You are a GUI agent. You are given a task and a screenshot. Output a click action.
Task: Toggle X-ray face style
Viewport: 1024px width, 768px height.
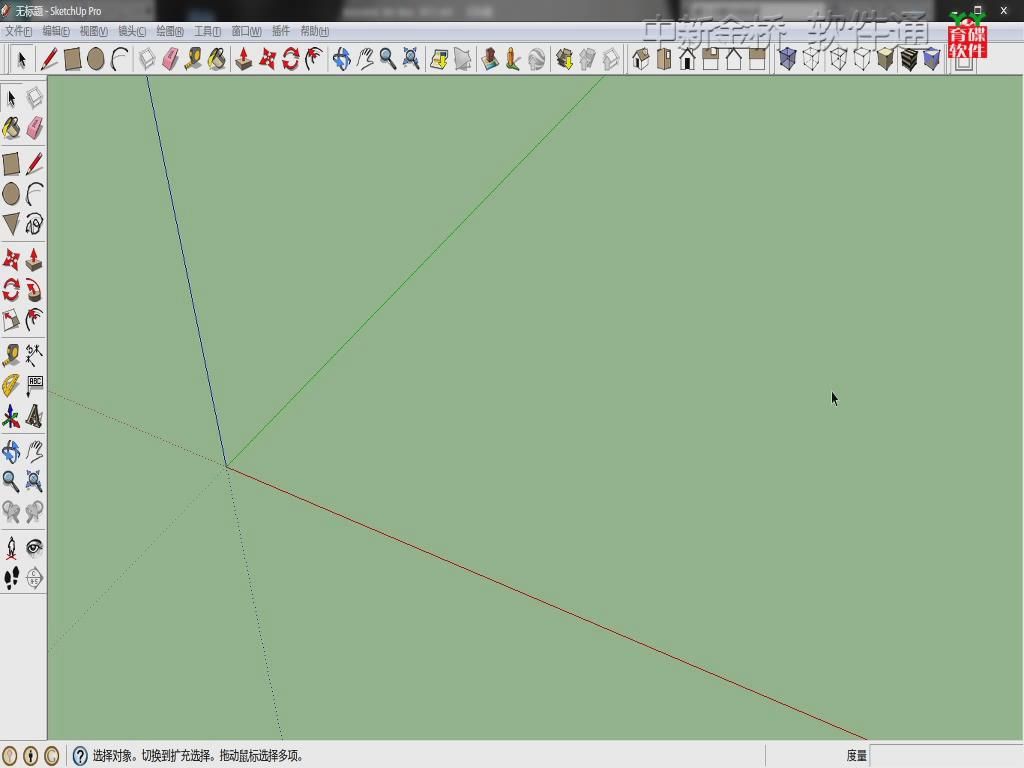click(788, 59)
